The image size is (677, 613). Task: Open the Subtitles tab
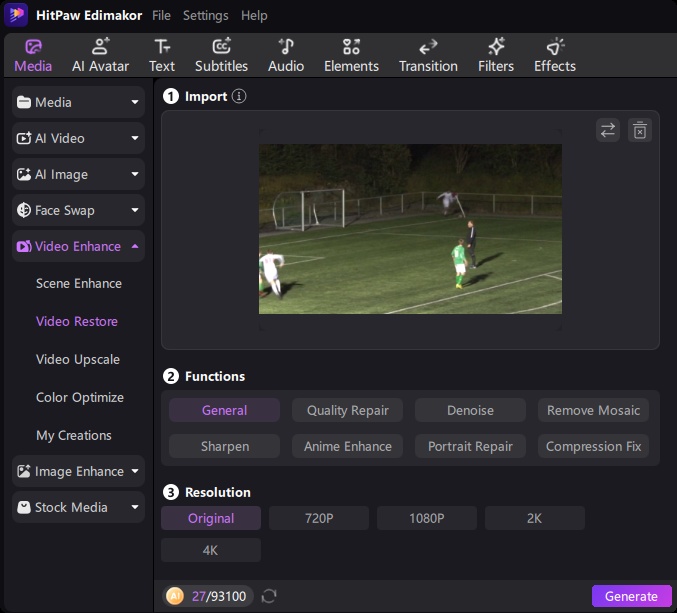click(221, 56)
